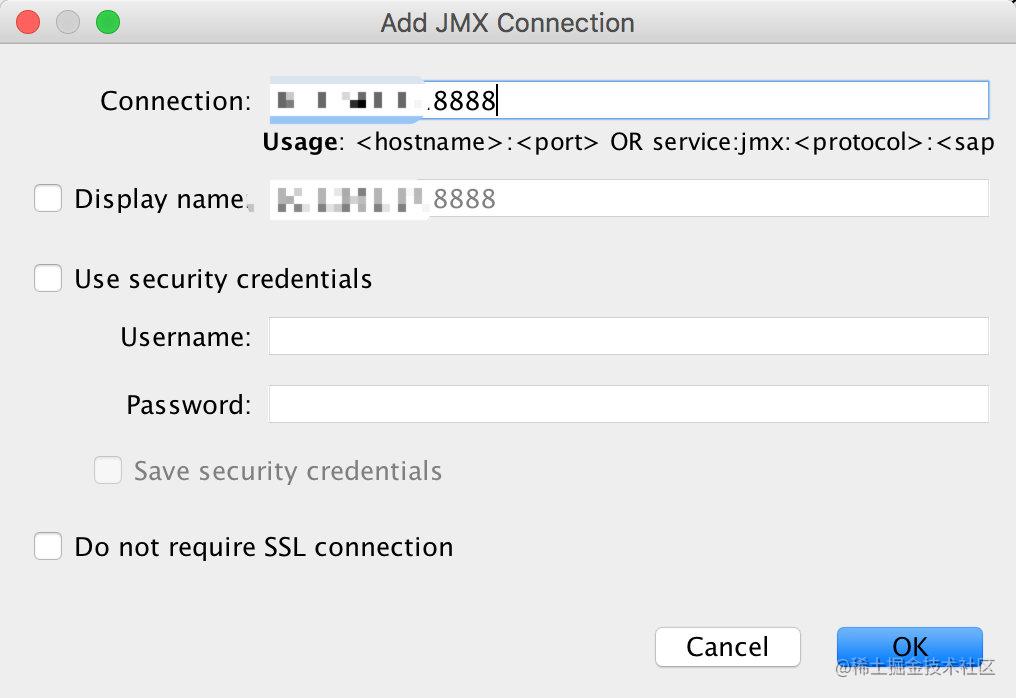Select the Password input box
The image size is (1016, 698).
point(629,404)
